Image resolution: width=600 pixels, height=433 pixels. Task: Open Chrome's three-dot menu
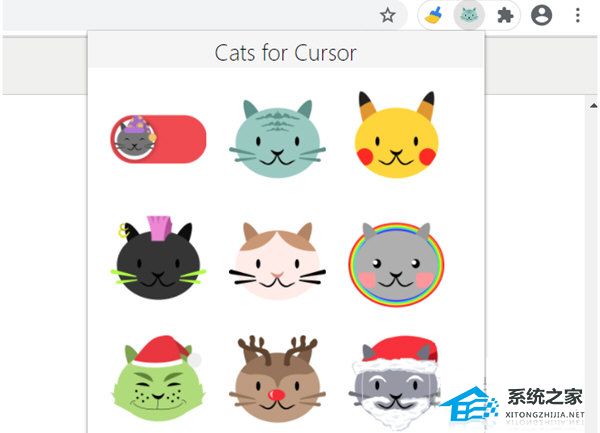577,16
